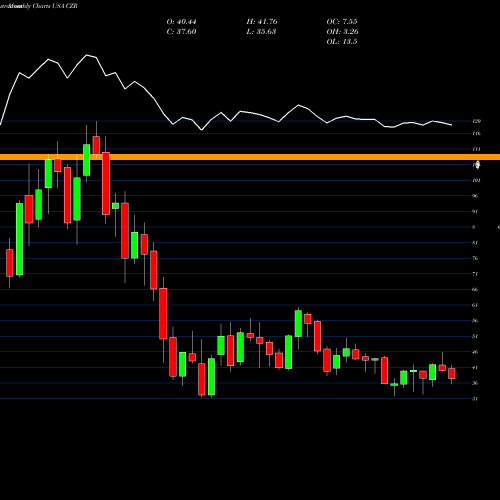Click the 31 price axis label
The image size is (500, 500).
475,399
